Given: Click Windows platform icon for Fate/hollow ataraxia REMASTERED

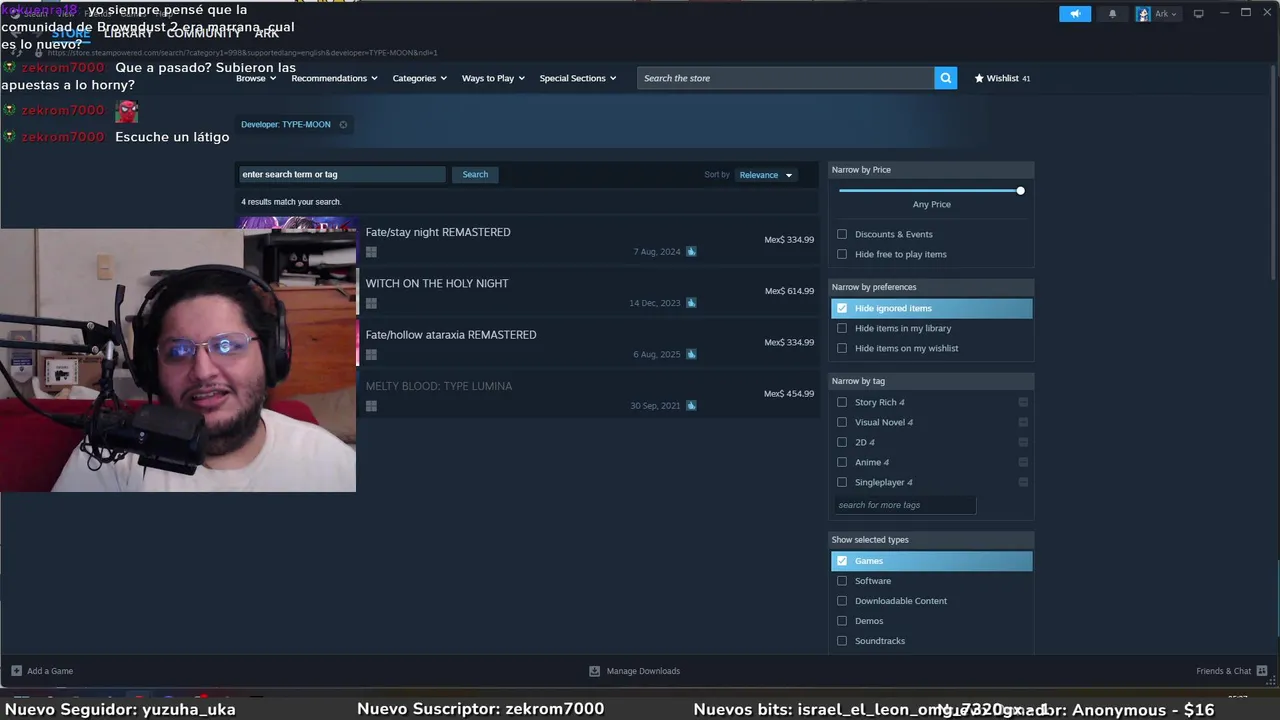Looking at the screenshot, I should tap(371, 355).
